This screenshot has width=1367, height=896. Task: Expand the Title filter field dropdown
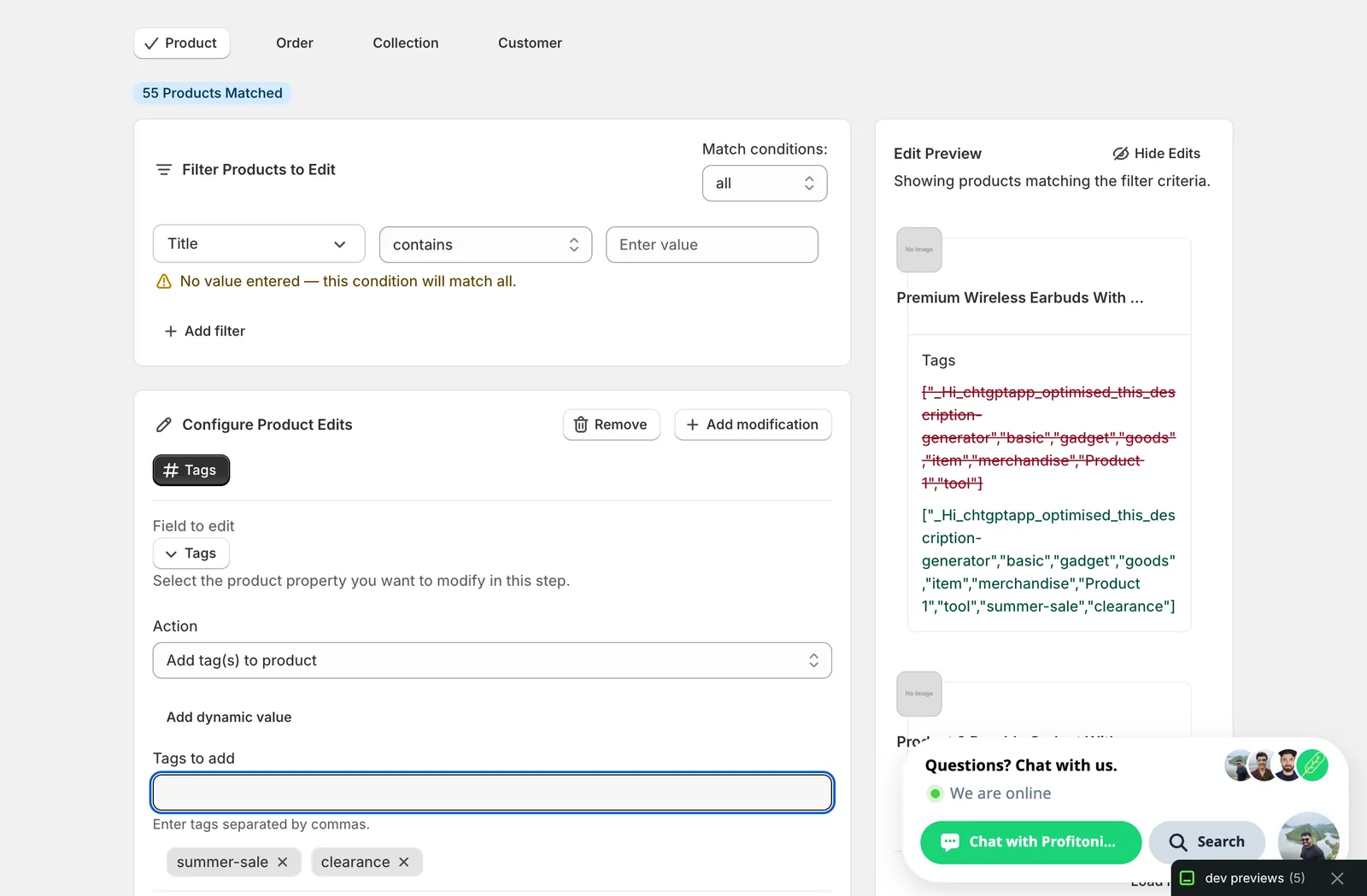pos(259,243)
